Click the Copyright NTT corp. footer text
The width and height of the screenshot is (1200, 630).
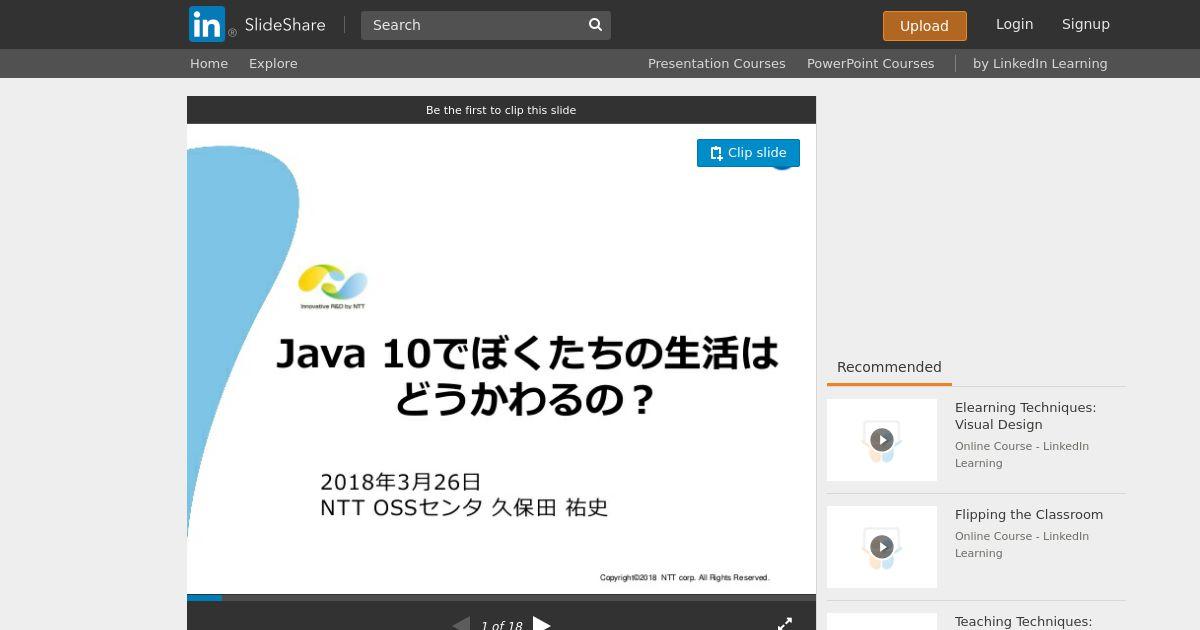pyautogui.click(x=685, y=577)
